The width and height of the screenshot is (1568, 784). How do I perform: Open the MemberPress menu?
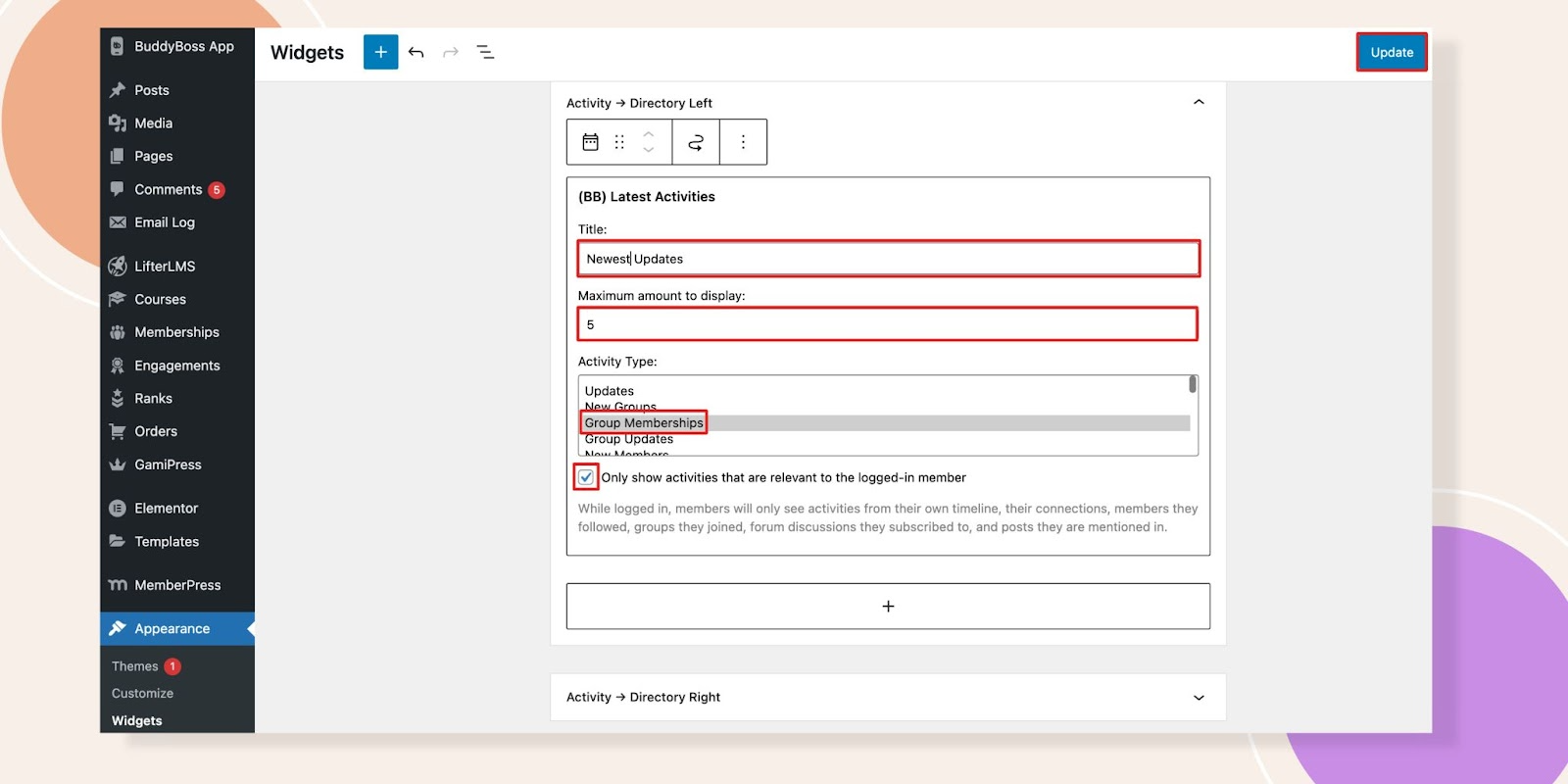click(x=177, y=585)
